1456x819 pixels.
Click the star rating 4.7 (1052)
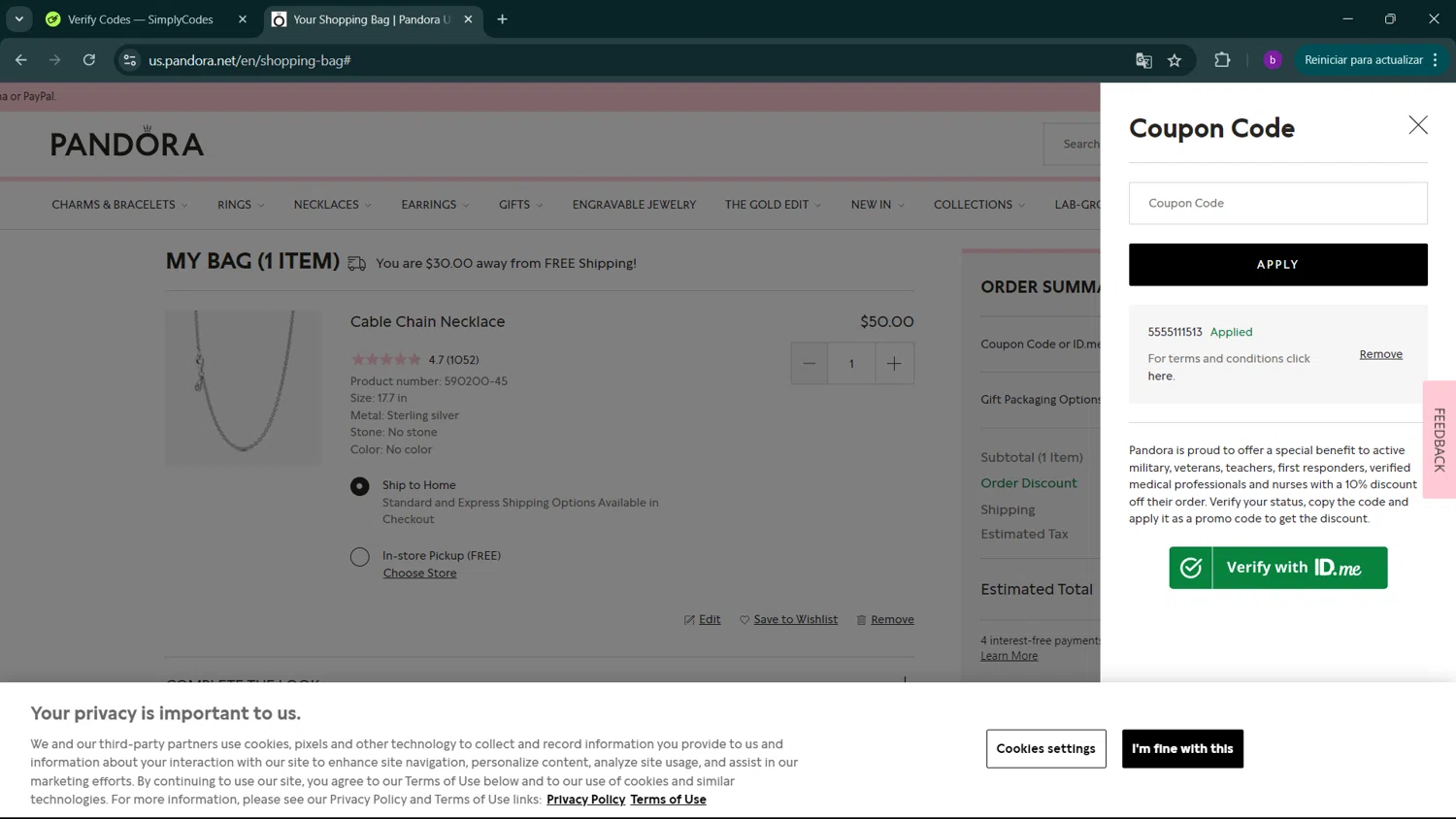tap(414, 360)
